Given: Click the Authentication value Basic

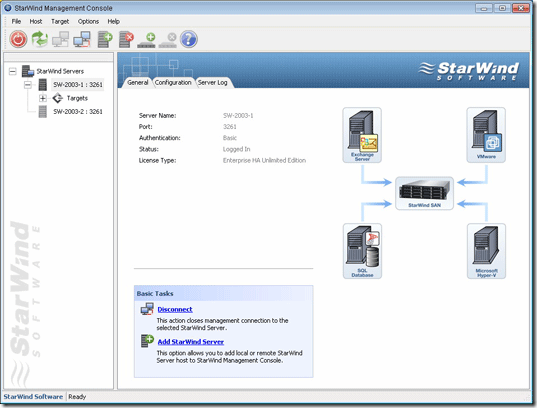Looking at the screenshot, I should tap(230, 138).
